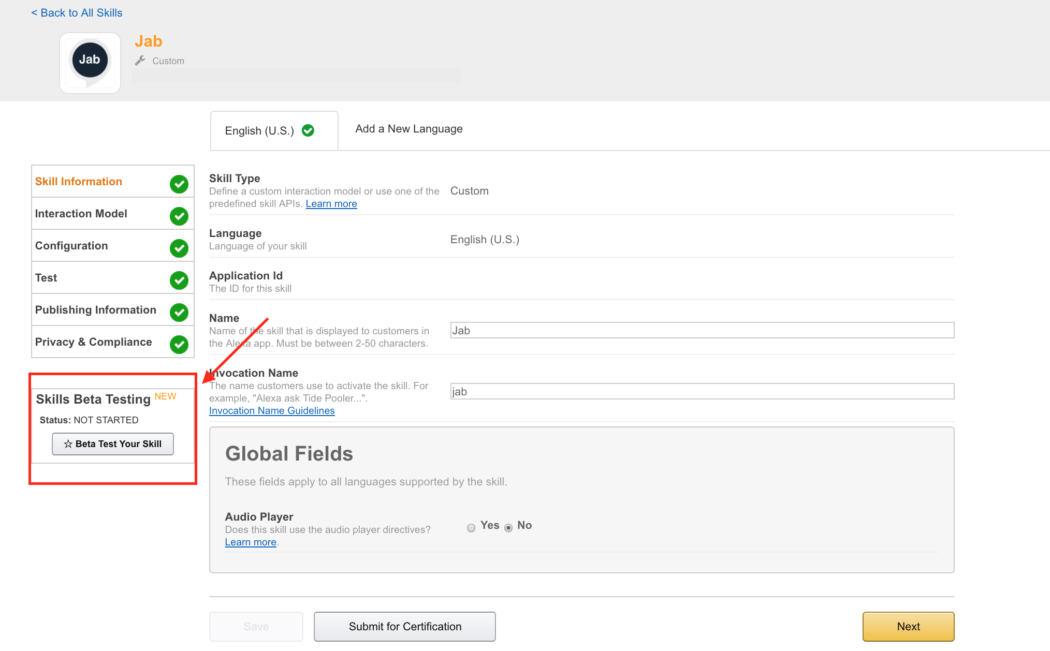Click the disabled Save button

coord(256,626)
